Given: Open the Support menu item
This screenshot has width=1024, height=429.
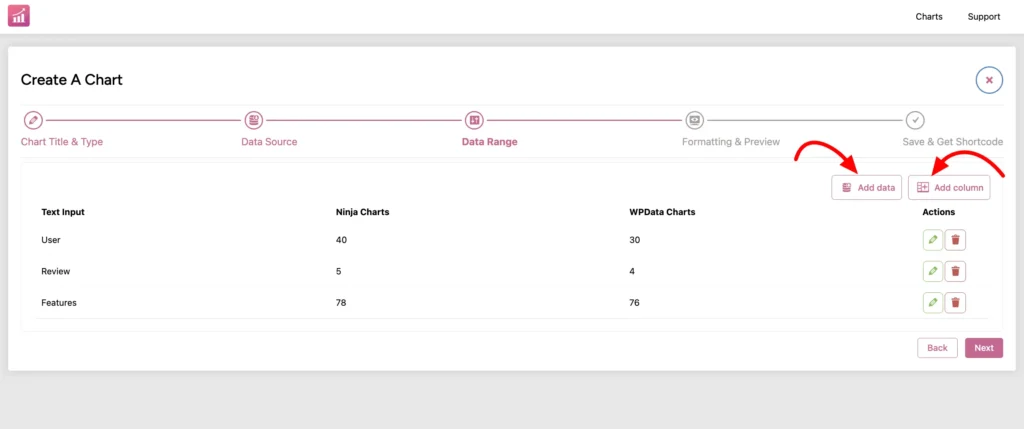Looking at the screenshot, I should pyautogui.click(x=983, y=17).
